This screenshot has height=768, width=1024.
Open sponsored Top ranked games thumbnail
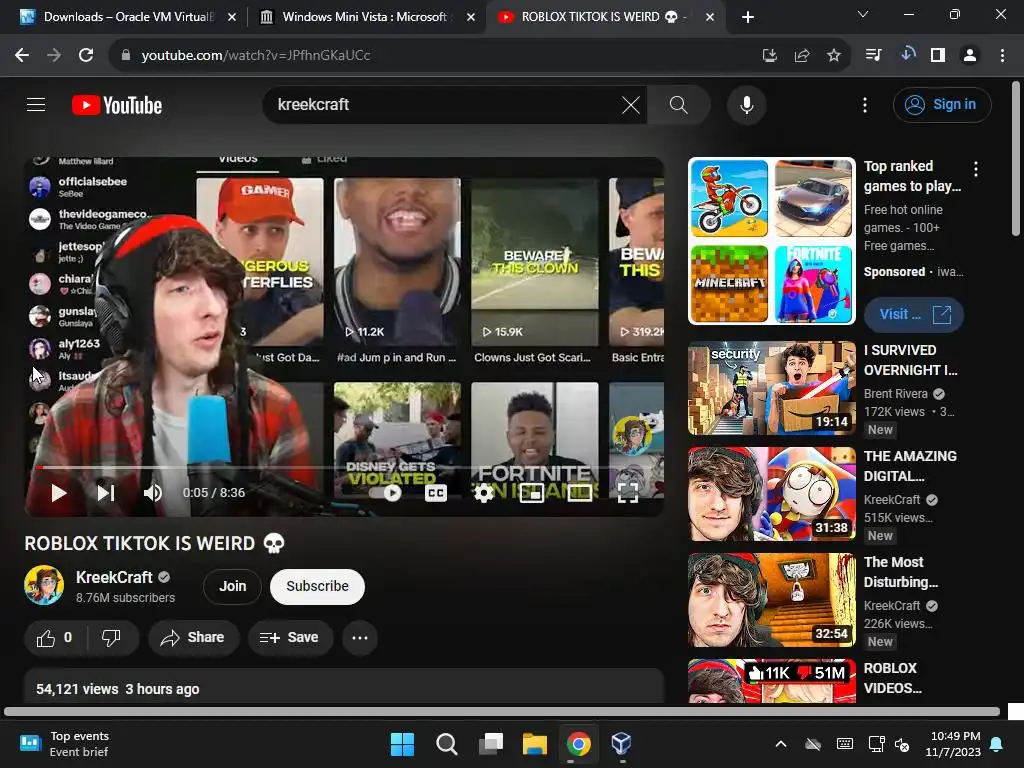point(772,241)
